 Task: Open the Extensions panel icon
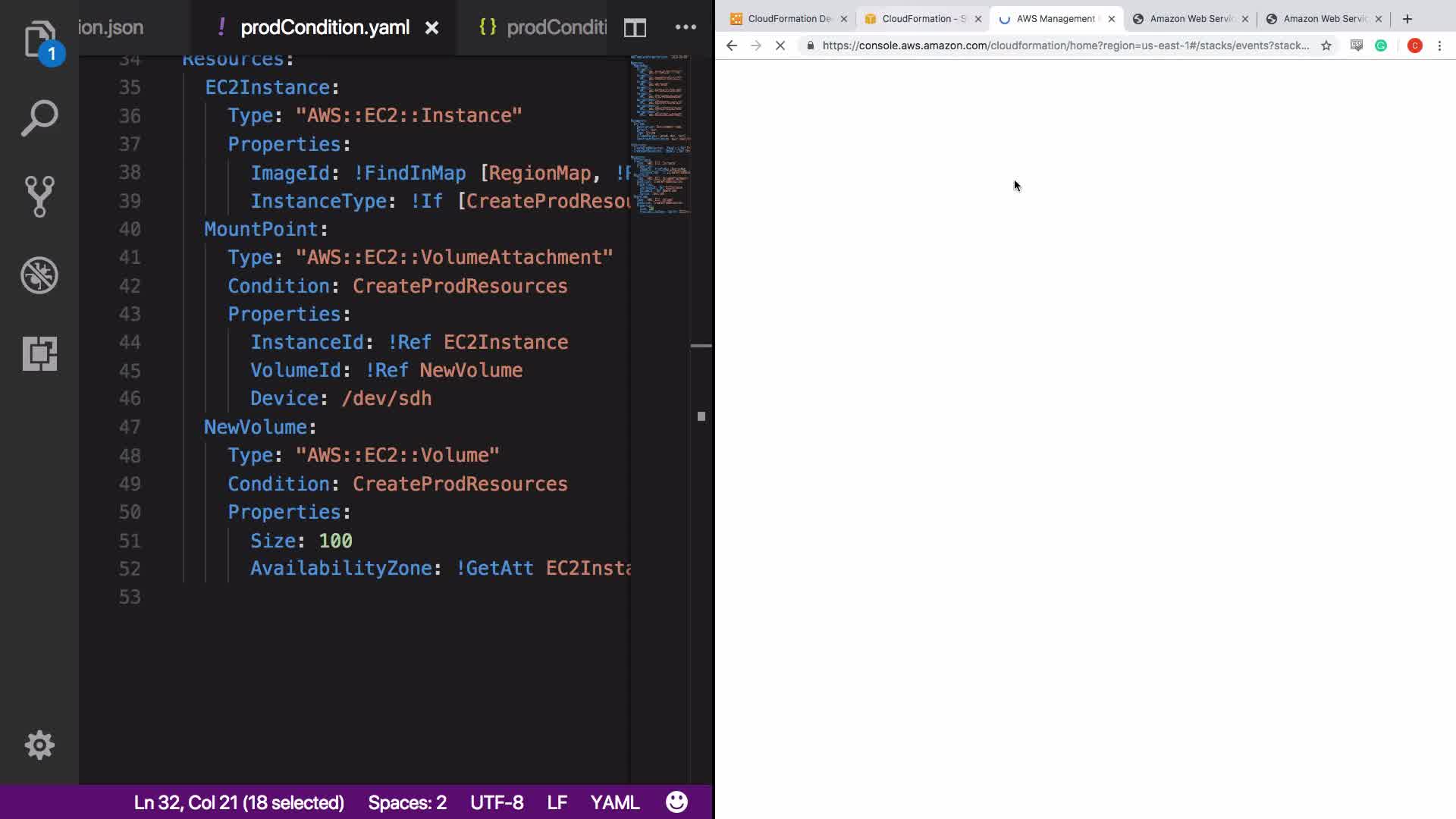click(39, 353)
